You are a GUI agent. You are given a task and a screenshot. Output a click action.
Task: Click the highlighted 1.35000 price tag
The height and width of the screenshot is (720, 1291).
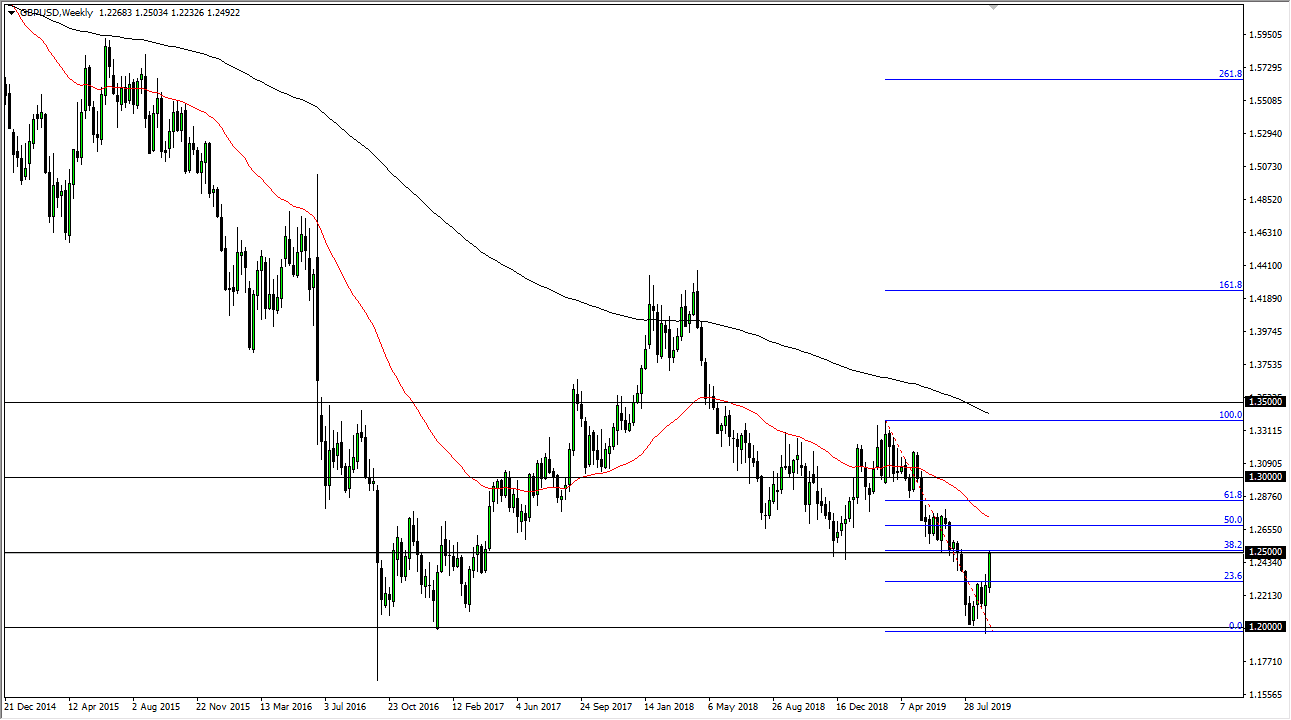tap(1266, 402)
